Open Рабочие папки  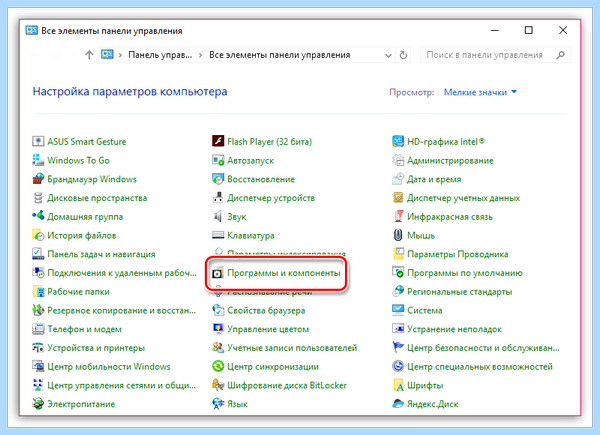point(71,292)
